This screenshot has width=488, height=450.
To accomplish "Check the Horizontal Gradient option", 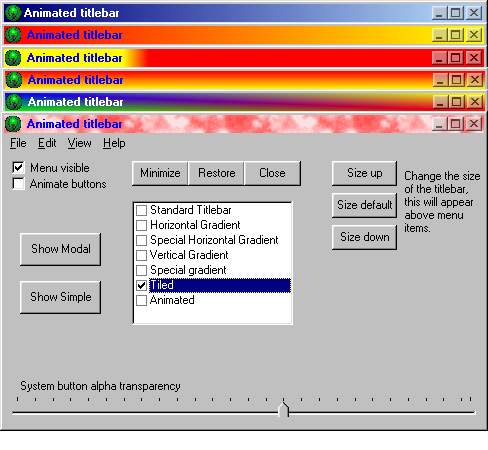I will (141, 225).
